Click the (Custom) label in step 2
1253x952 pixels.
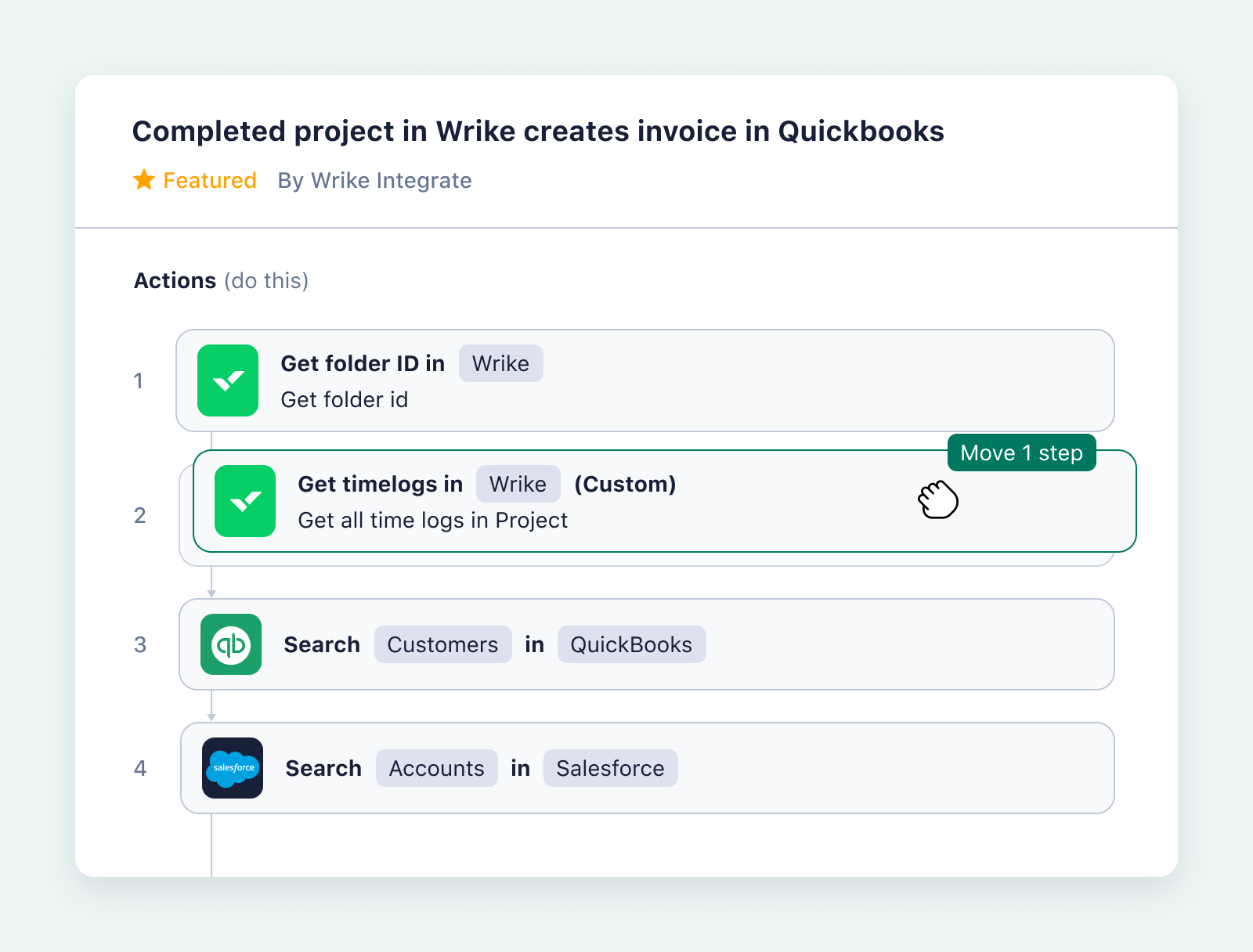coord(626,484)
